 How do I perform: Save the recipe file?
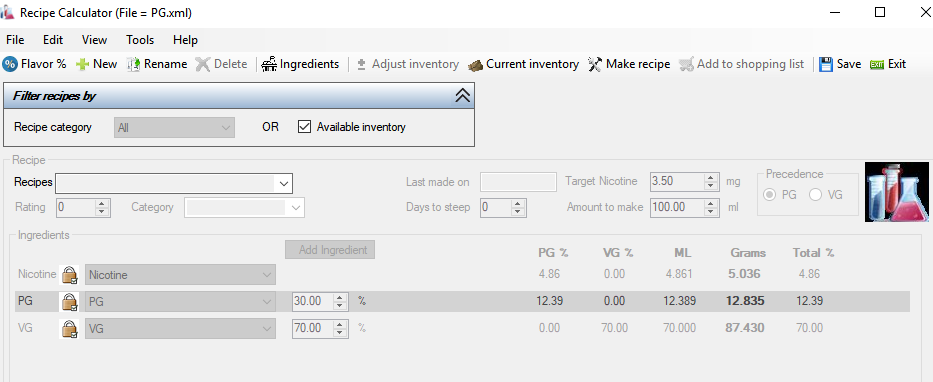click(x=840, y=64)
